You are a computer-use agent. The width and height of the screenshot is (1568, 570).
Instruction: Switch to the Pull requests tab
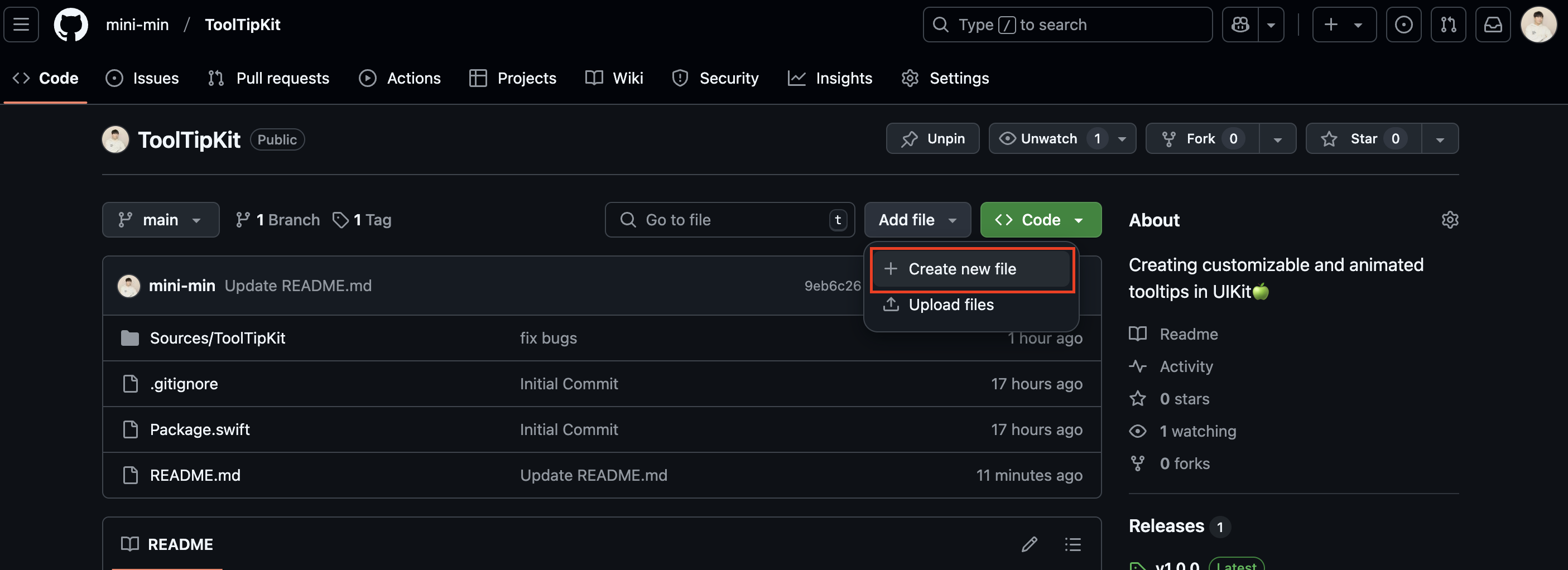coord(268,79)
